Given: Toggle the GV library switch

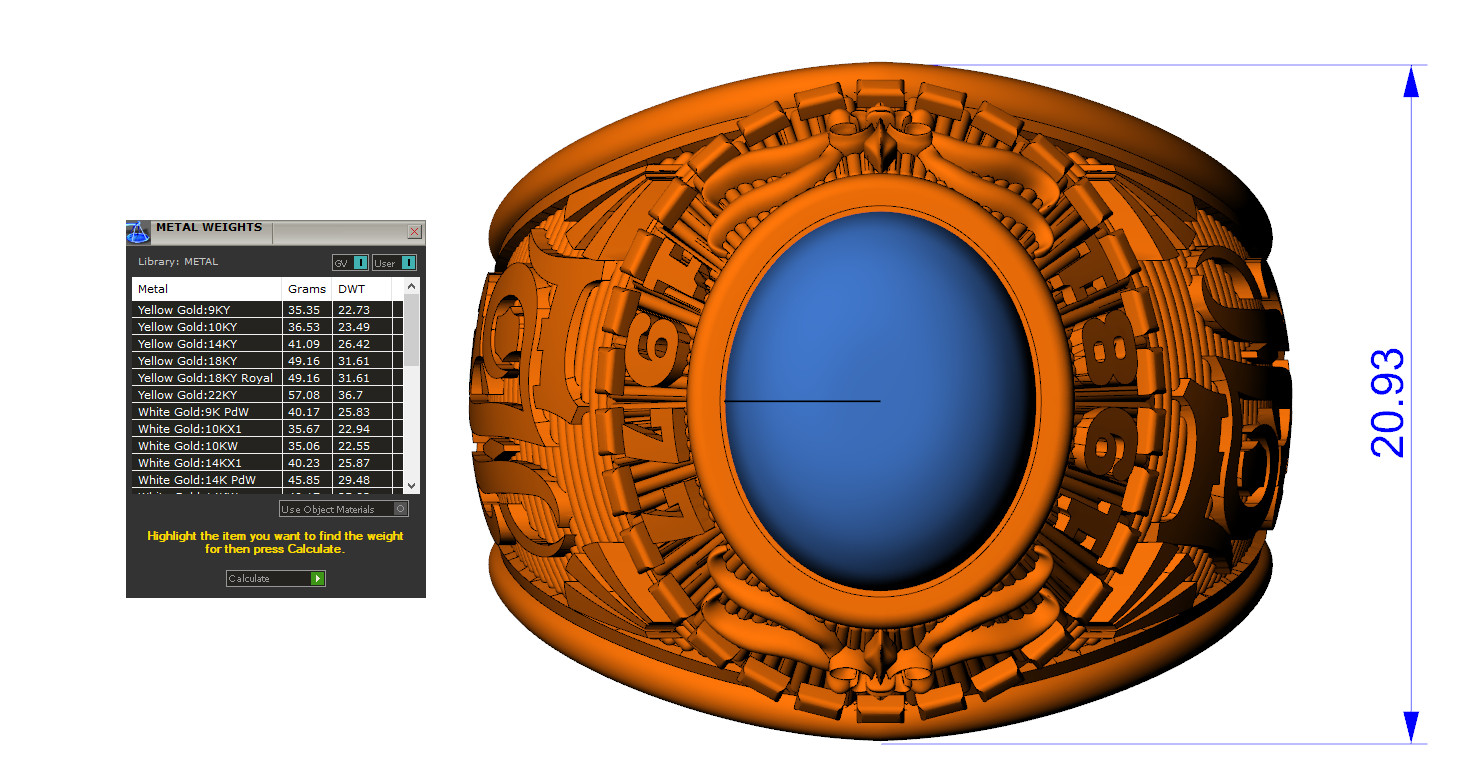Looking at the screenshot, I should coord(360,263).
